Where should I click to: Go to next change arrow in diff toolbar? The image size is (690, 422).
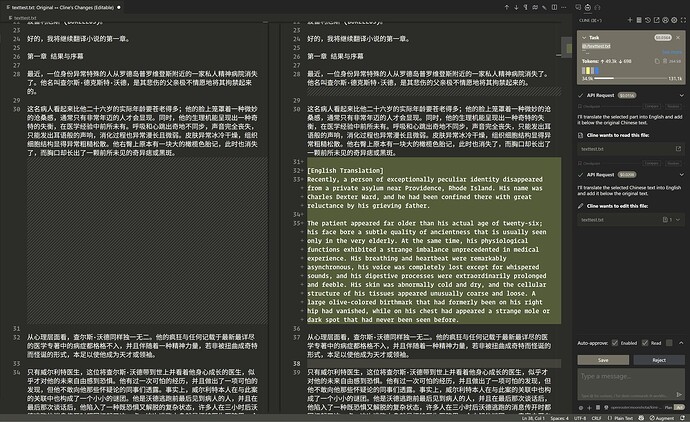pos(516,7)
